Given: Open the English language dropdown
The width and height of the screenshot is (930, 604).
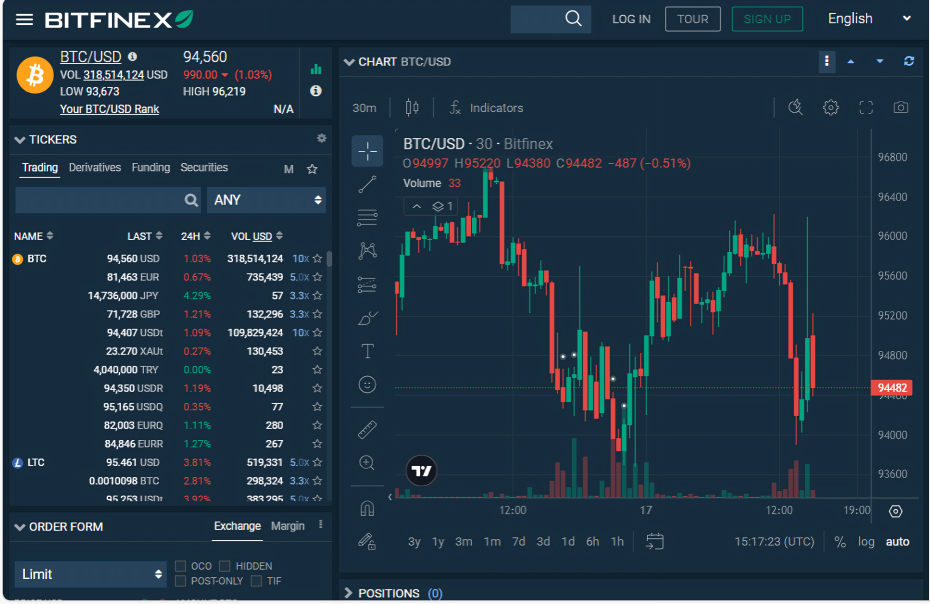Looking at the screenshot, I should point(868,18).
